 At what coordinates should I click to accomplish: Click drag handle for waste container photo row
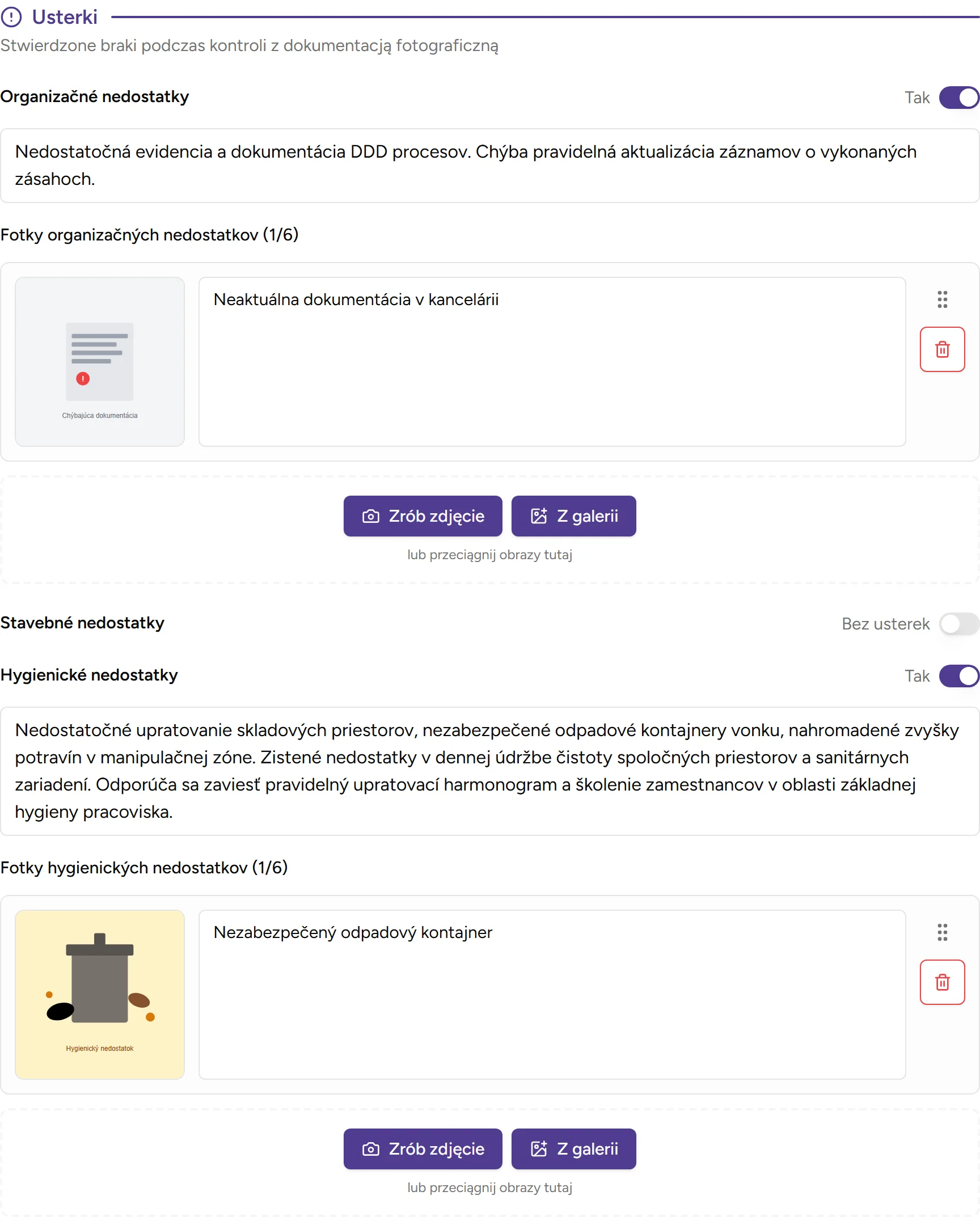click(x=942, y=932)
